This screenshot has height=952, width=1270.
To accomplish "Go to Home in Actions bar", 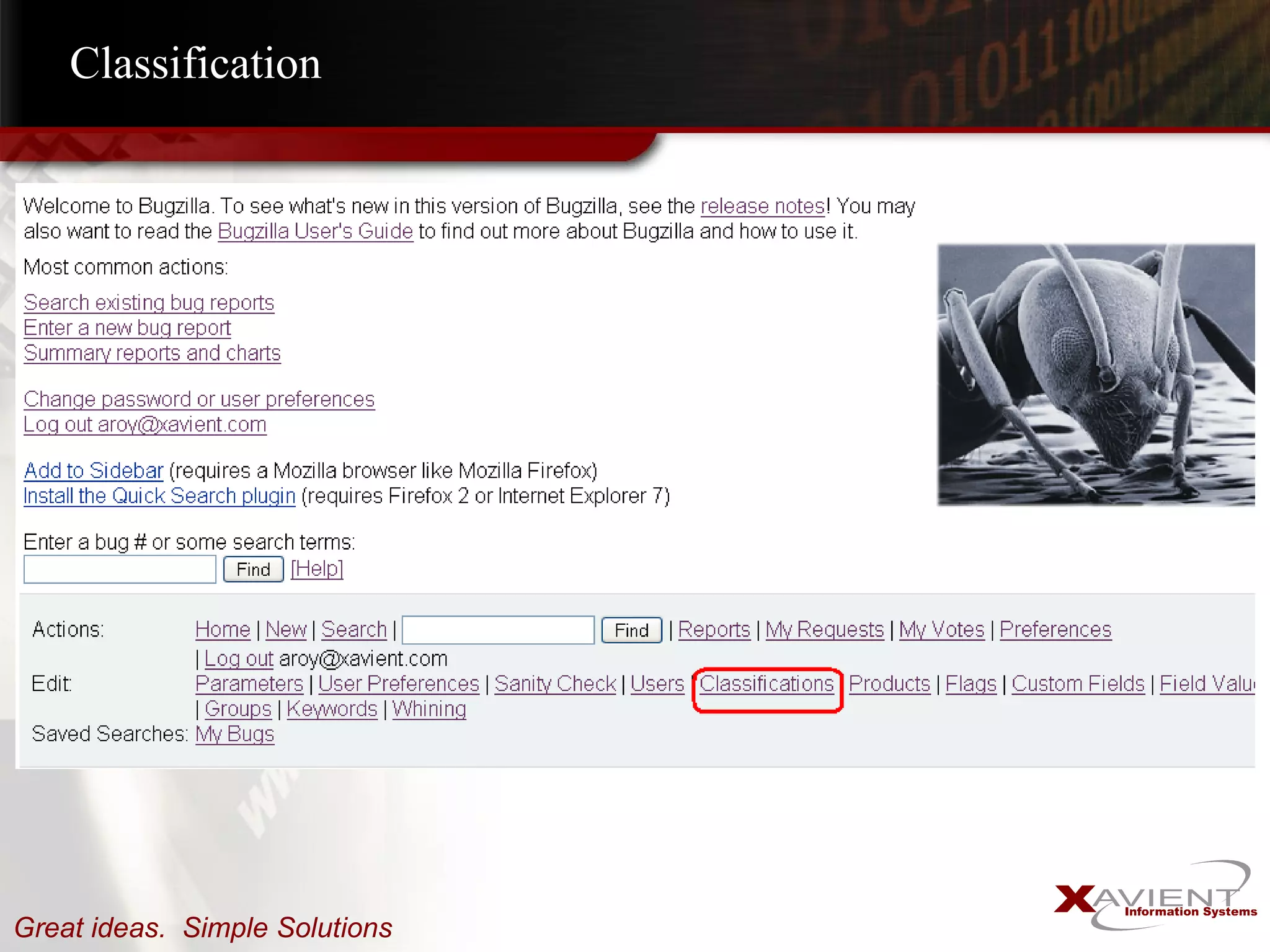I will (223, 630).
